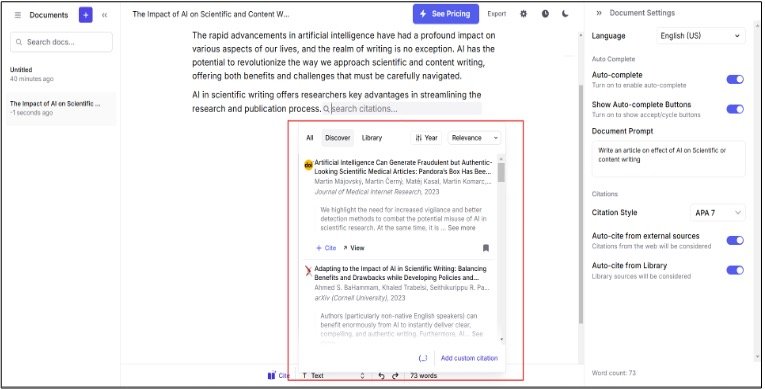This screenshot has height=390, width=765.
Task: Open the Citation Style APA 7 dropdown
Action: (x=718, y=213)
